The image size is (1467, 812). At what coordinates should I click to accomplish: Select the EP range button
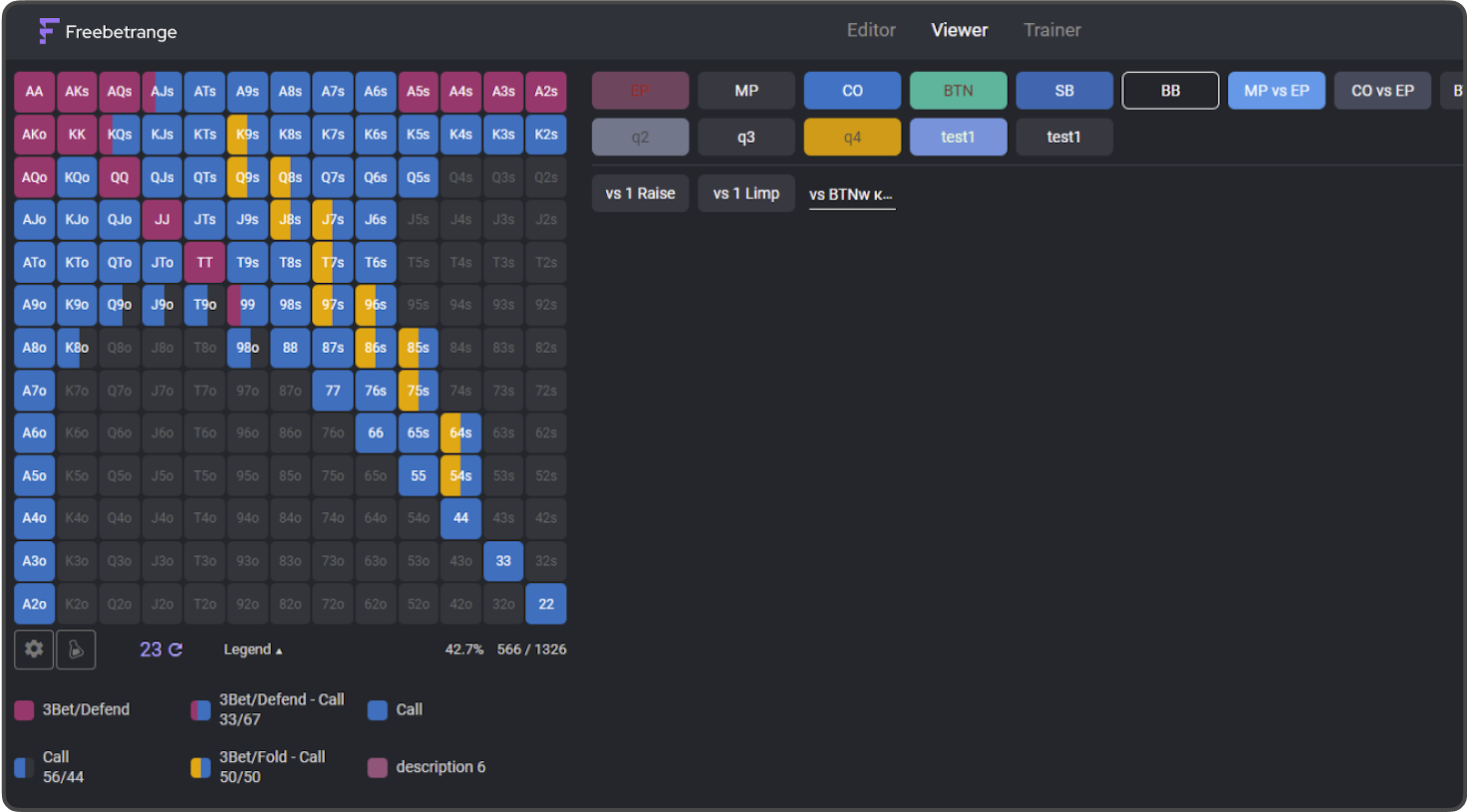640,90
